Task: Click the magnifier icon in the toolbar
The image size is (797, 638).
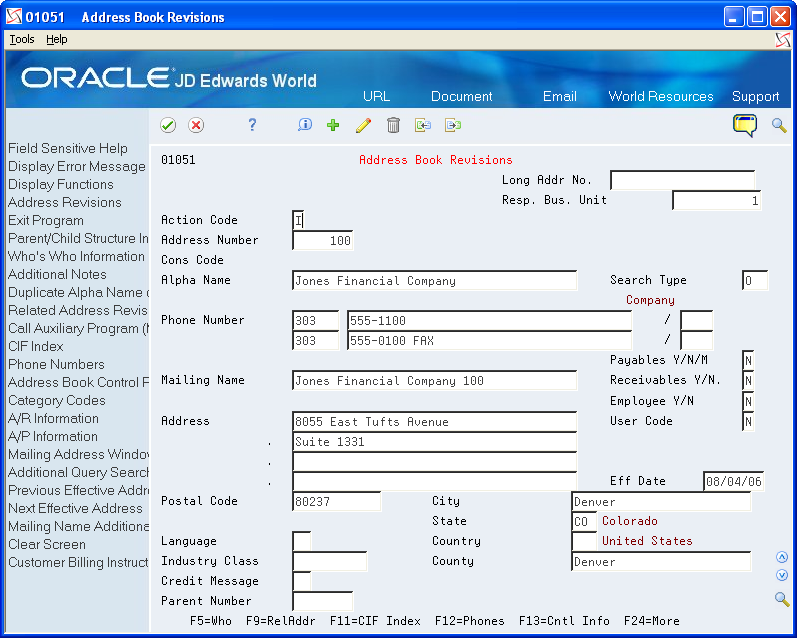Action: click(779, 125)
